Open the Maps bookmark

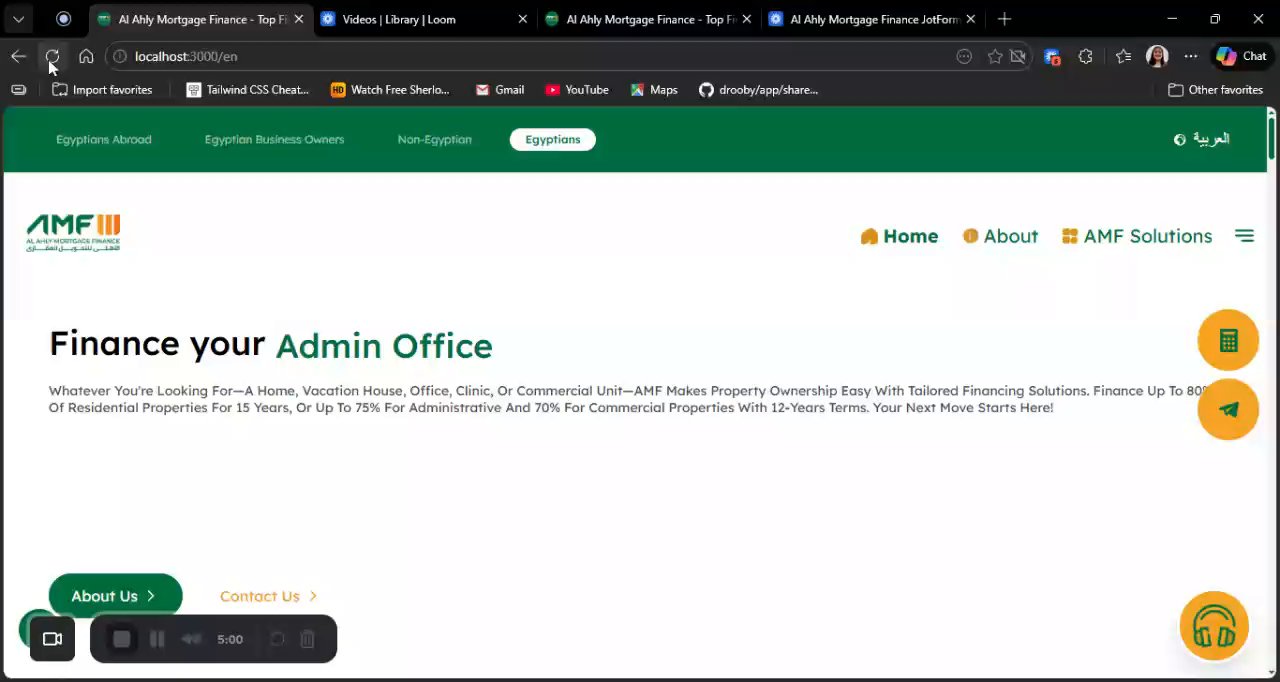pyautogui.click(x=653, y=90)
